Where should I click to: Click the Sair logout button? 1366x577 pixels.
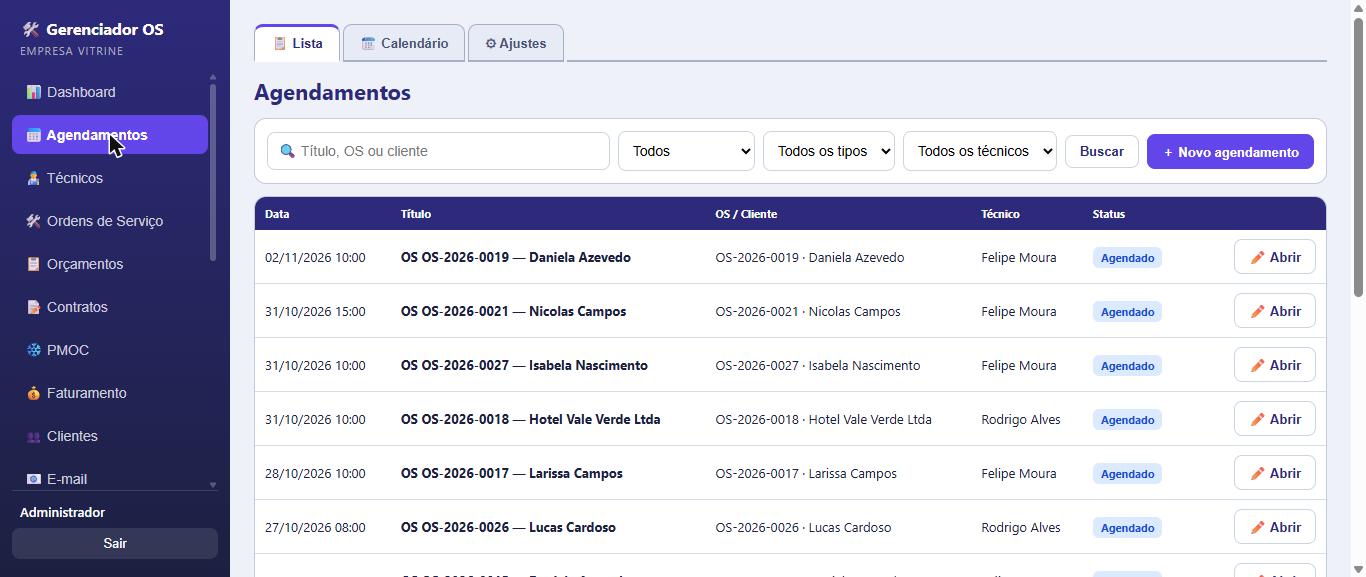point(115,543)
